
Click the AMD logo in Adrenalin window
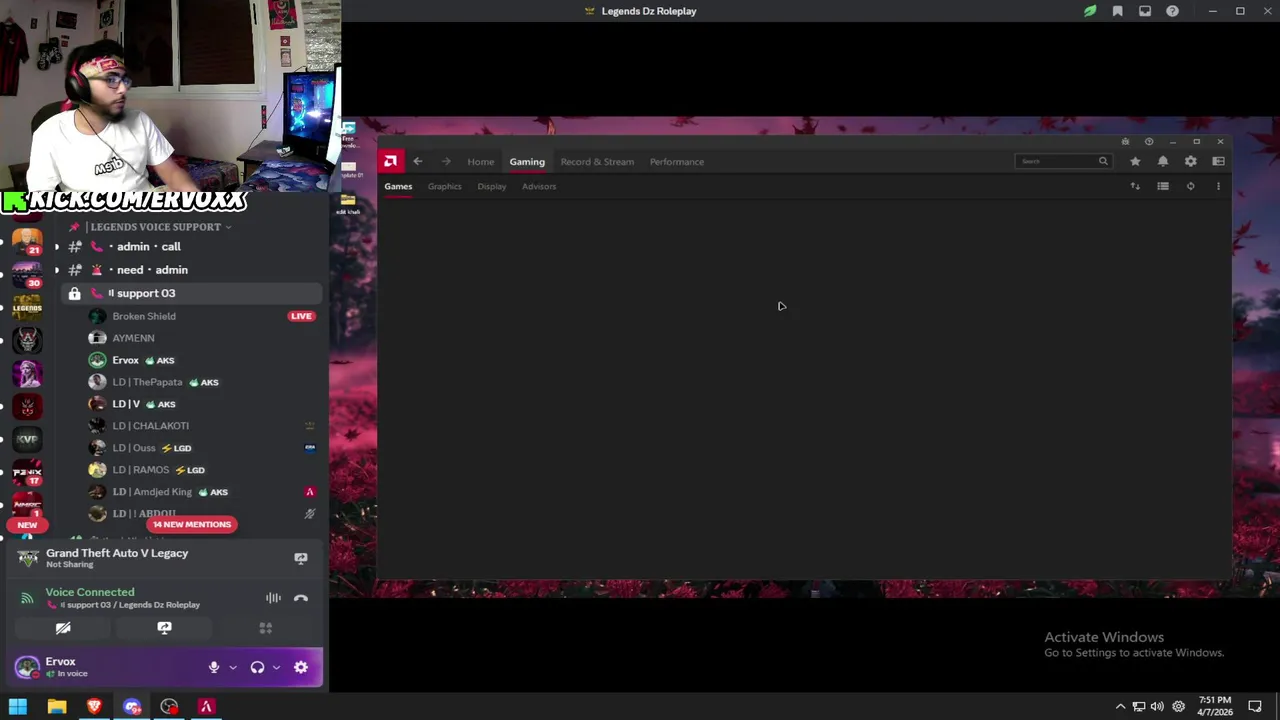pos(390,161)
